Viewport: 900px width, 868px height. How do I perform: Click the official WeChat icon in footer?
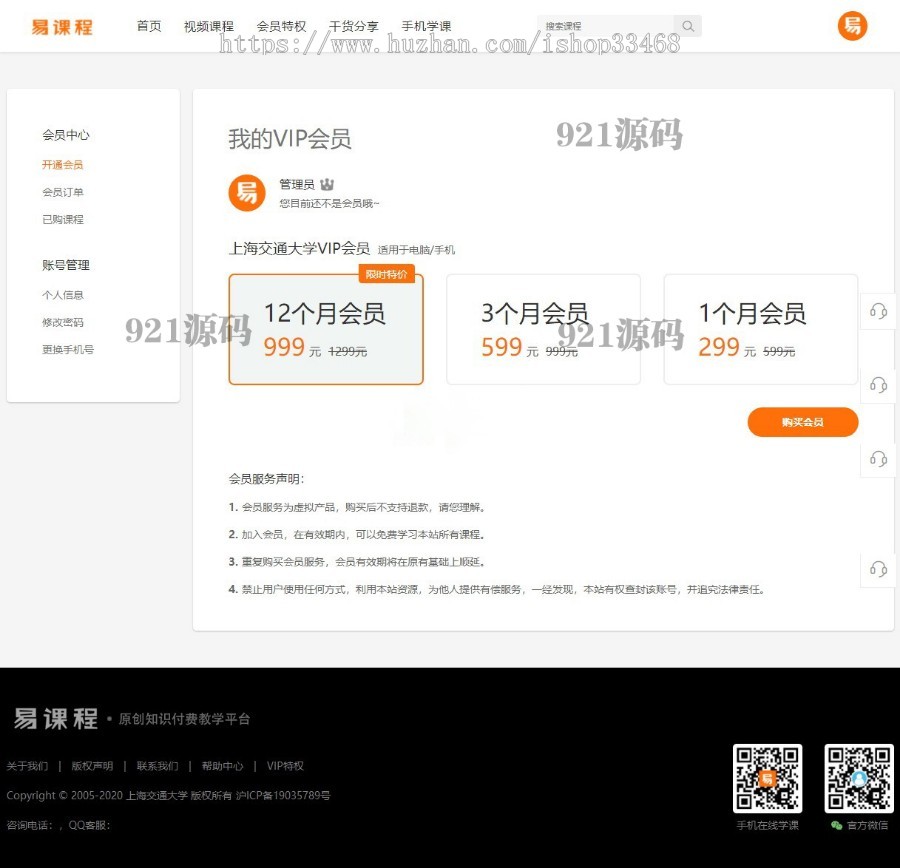[x=837, y=826]
